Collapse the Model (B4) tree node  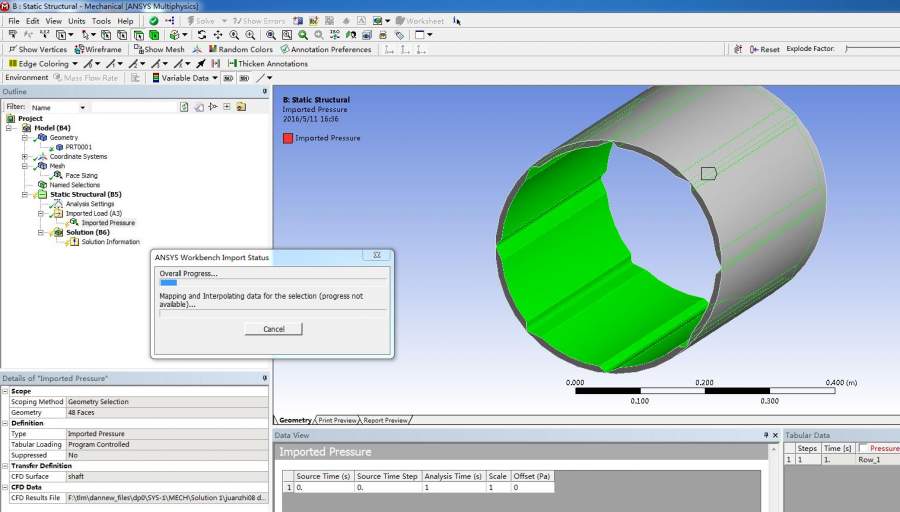[x=9, y=128]
